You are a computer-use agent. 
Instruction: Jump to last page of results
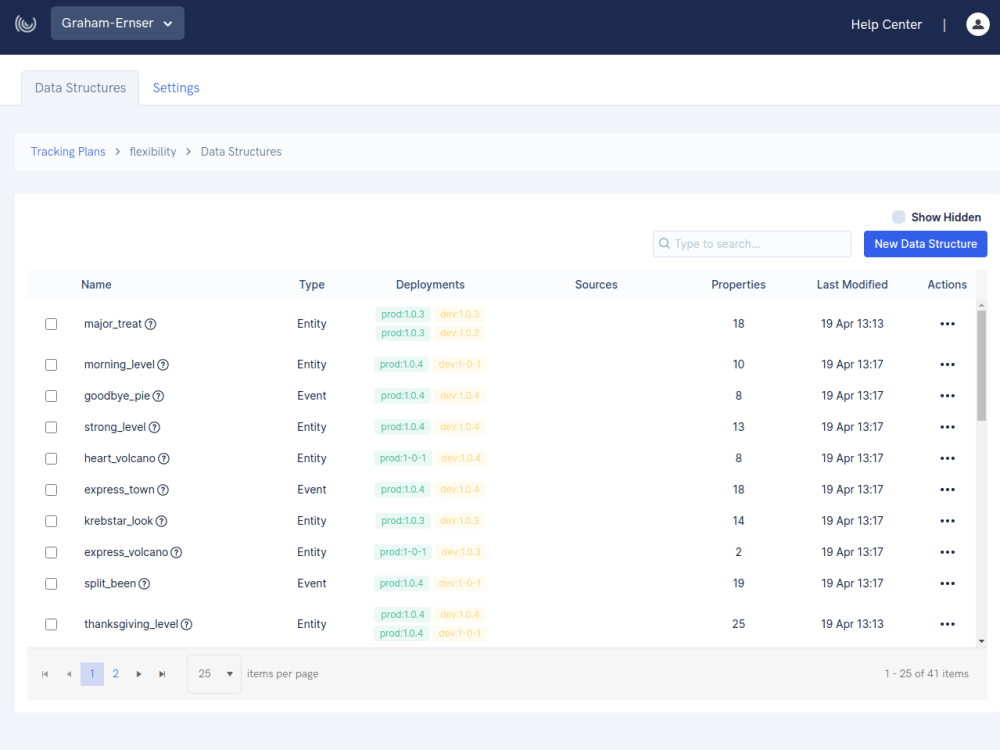[163, 674]
